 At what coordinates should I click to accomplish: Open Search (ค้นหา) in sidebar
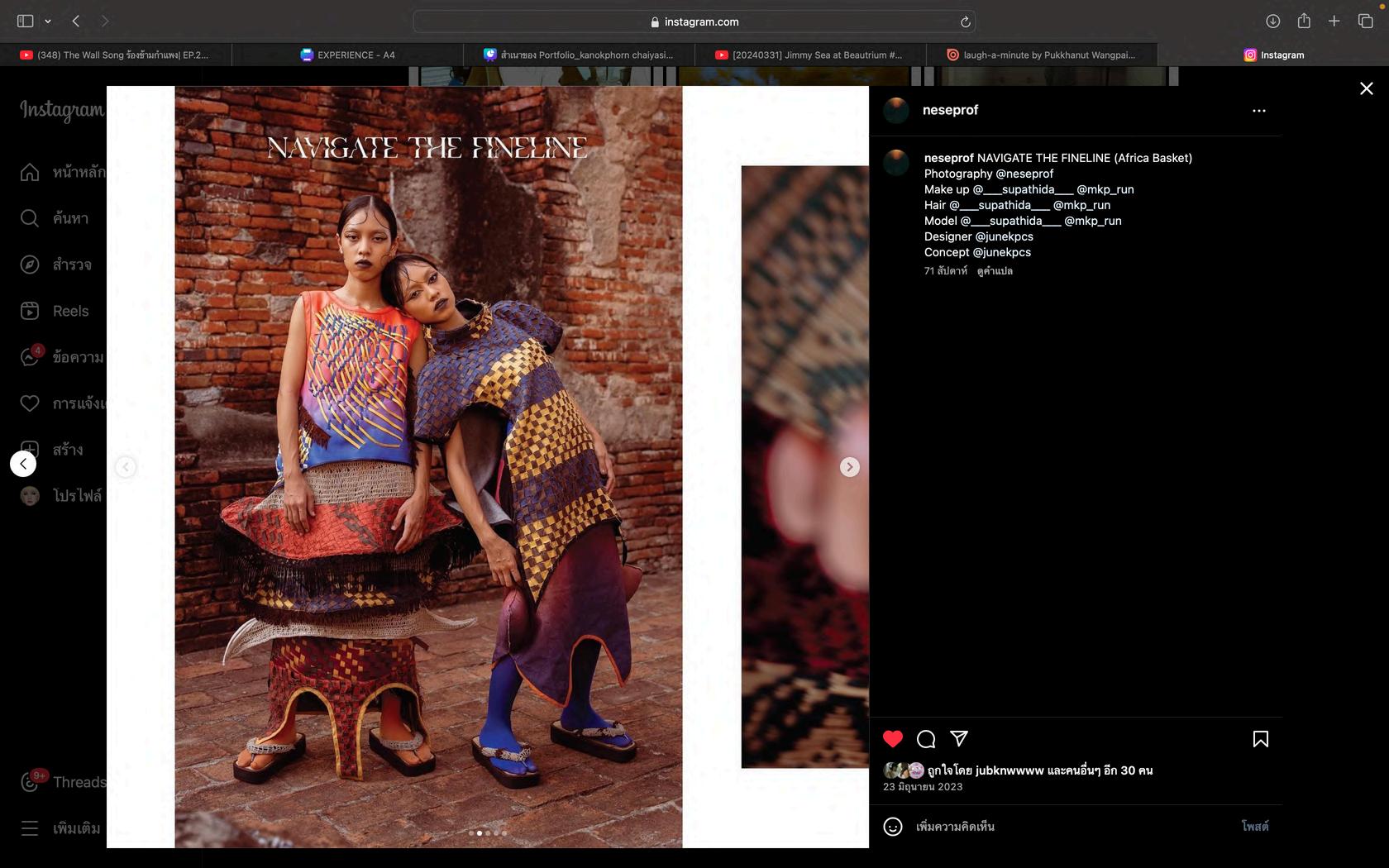click(x=55, y=218)
